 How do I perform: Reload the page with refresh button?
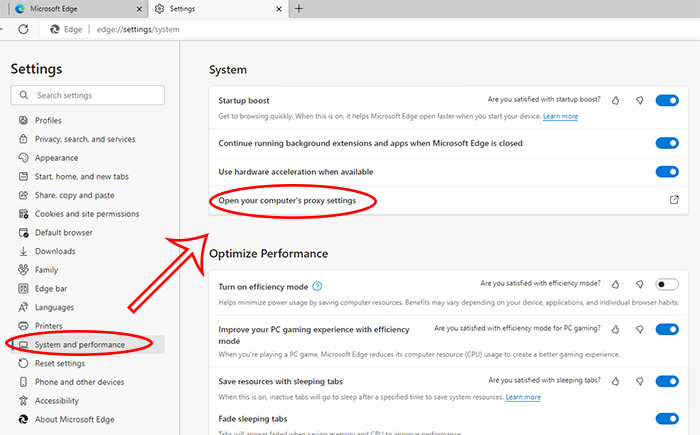(23, 29)
